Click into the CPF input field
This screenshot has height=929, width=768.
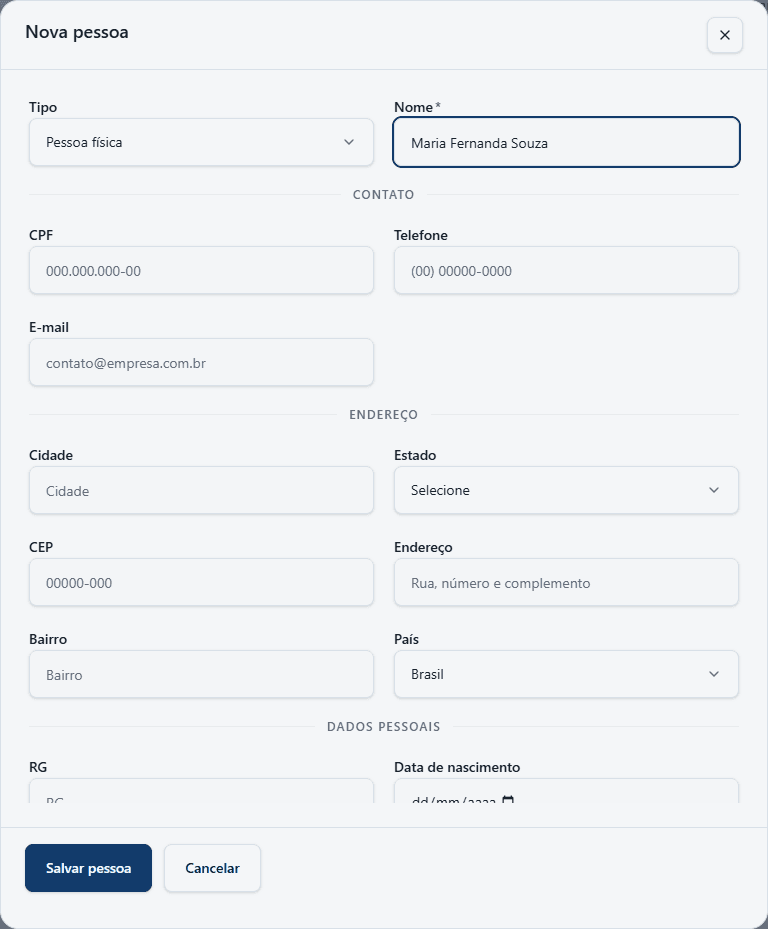pos(201,270)
